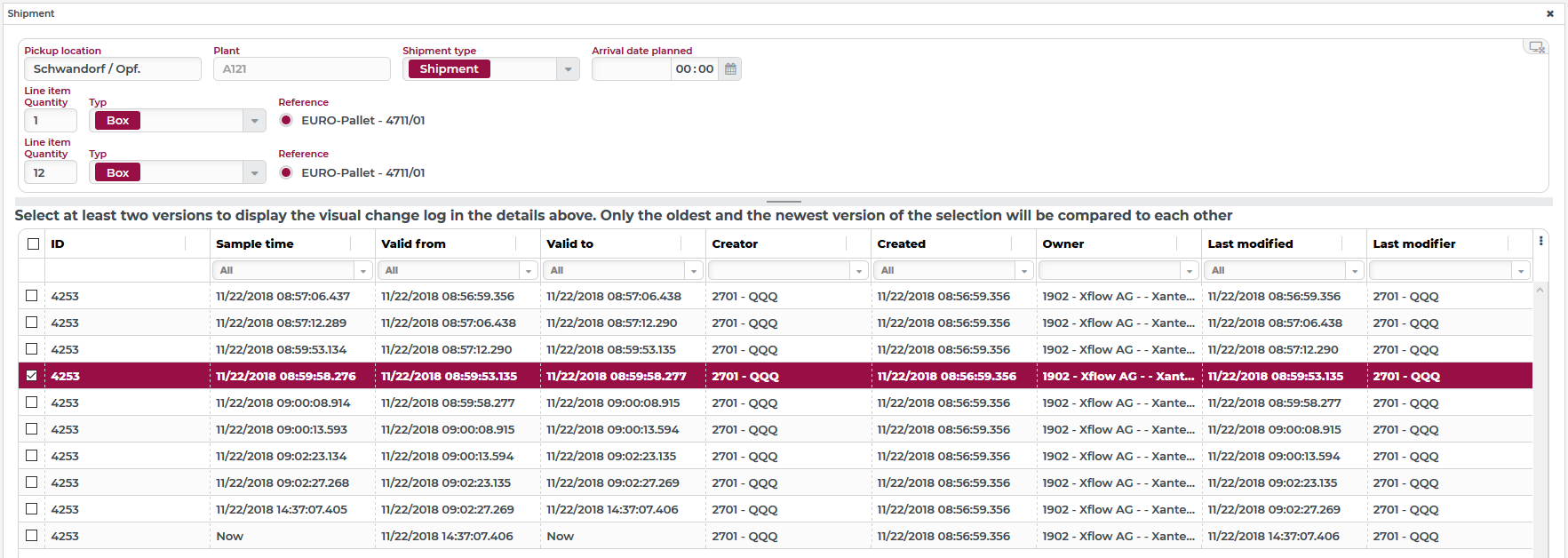The image size is (1568, 558).
Task: Toggle the select-all versions checkbox
Action: pyautogui.click(x=34, y=243)
